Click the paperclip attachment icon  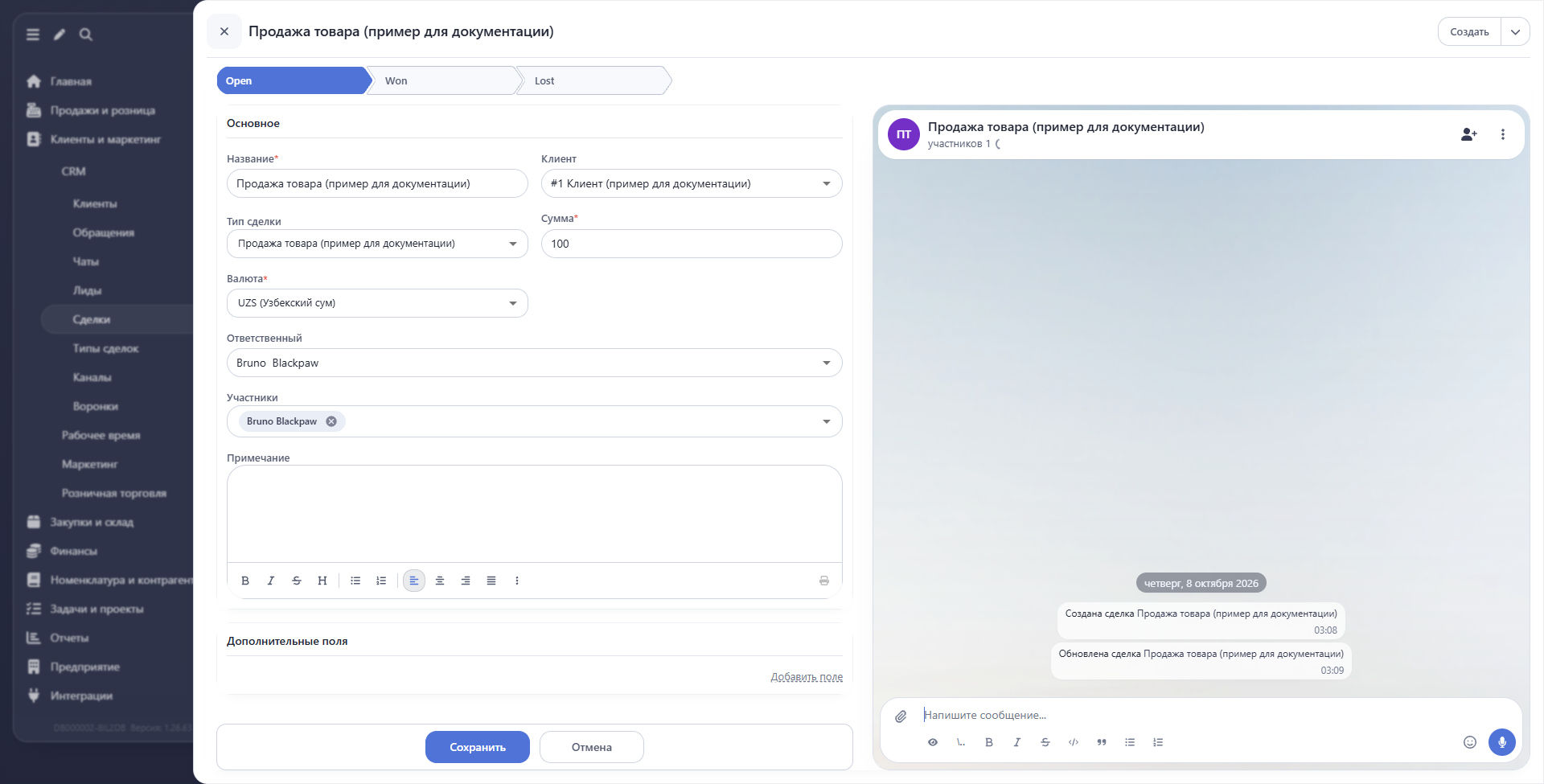click(x=901, y=716)
